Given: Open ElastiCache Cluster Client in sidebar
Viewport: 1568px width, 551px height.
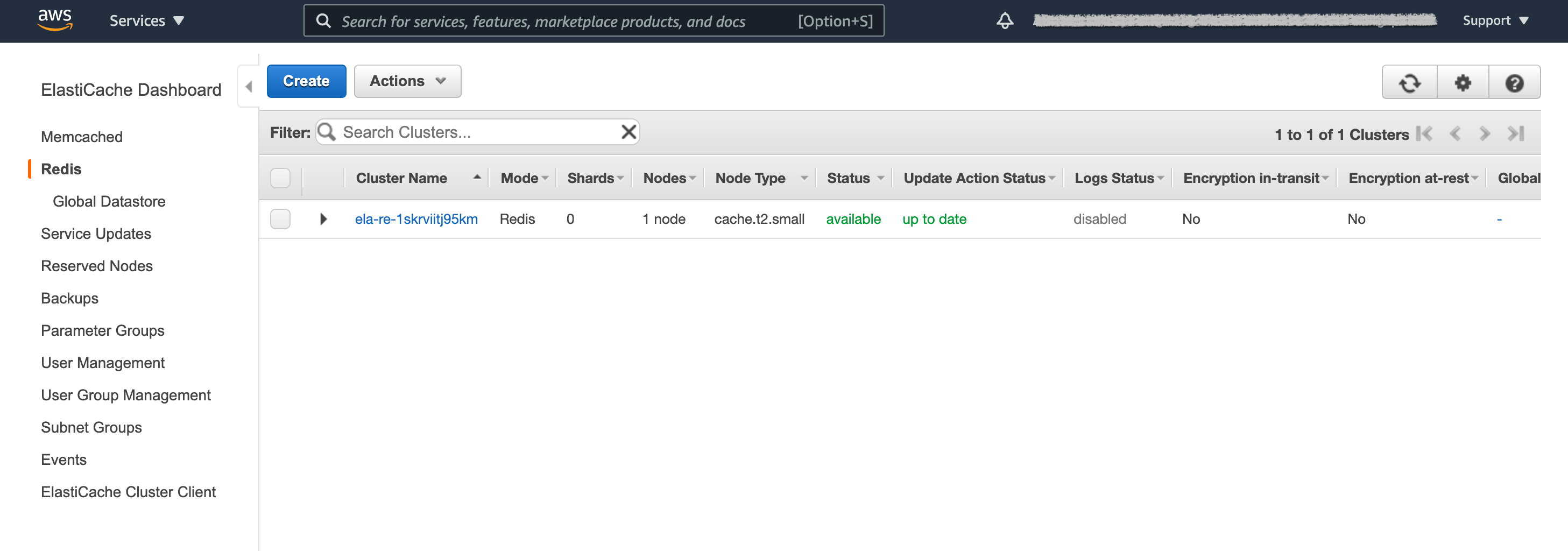Looking at the screenshot, I should click(128, 492).
